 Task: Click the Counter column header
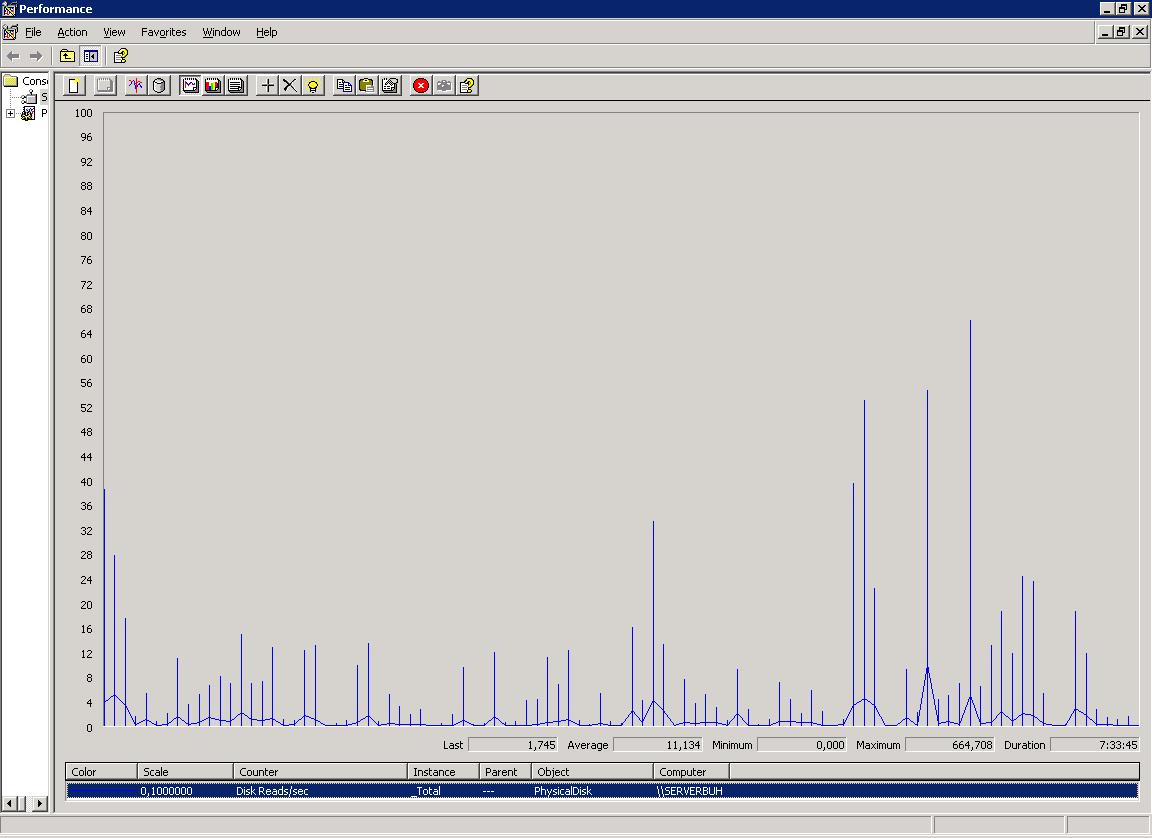tap(320, 772)
